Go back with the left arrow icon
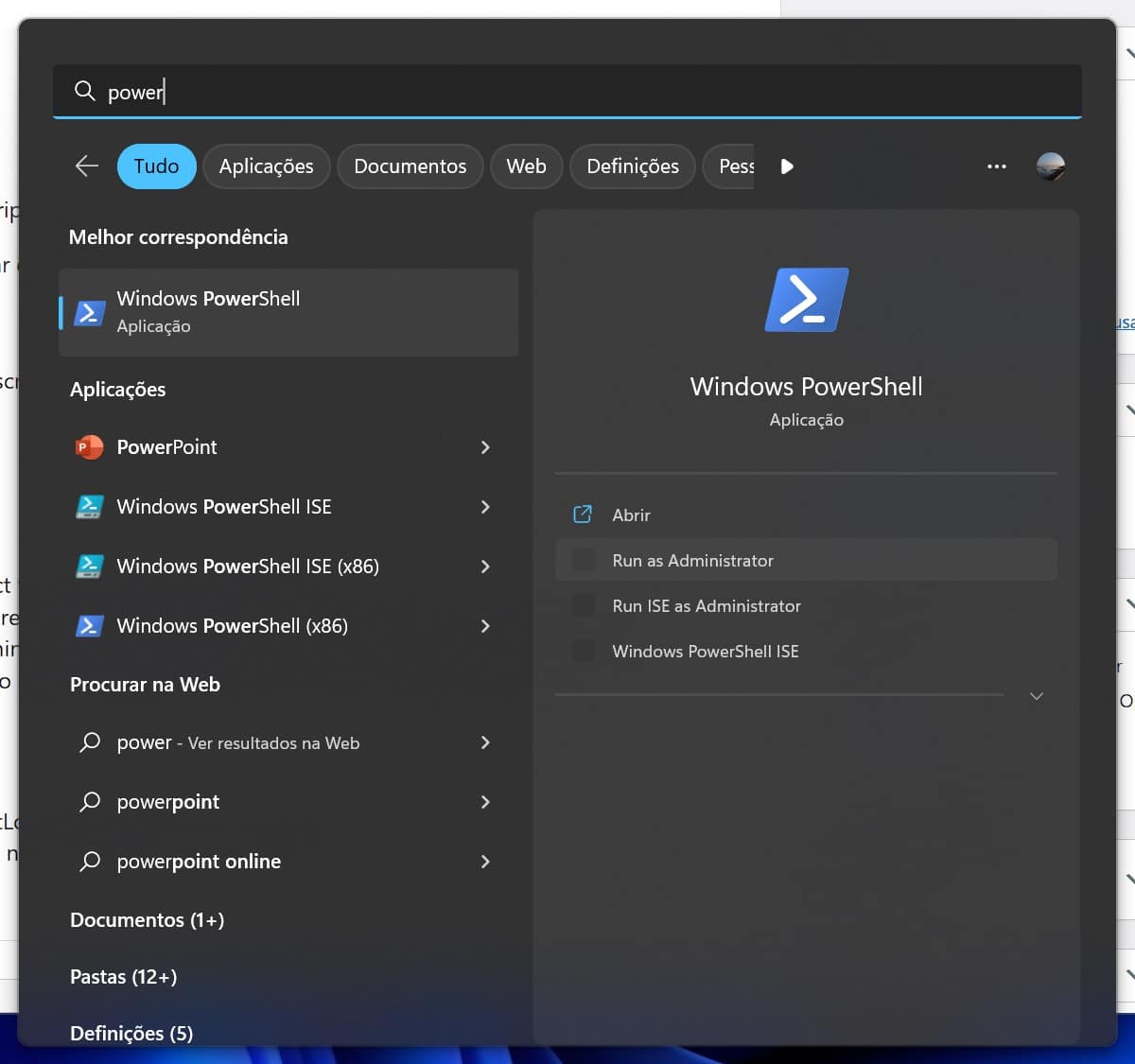The image size is (1135, 1064). [87, 166]
